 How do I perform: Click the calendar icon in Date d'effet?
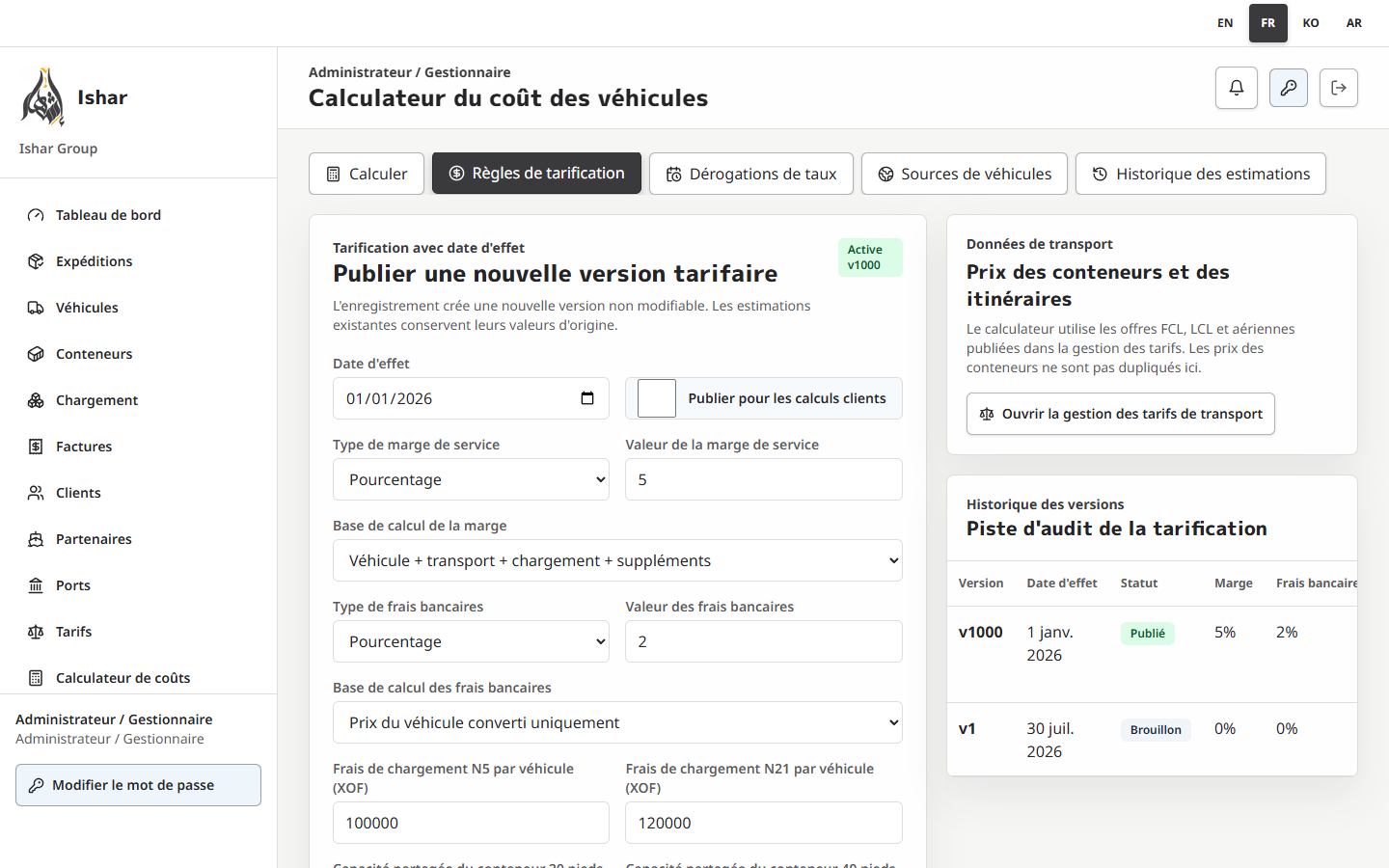click(x=587, y=398)
